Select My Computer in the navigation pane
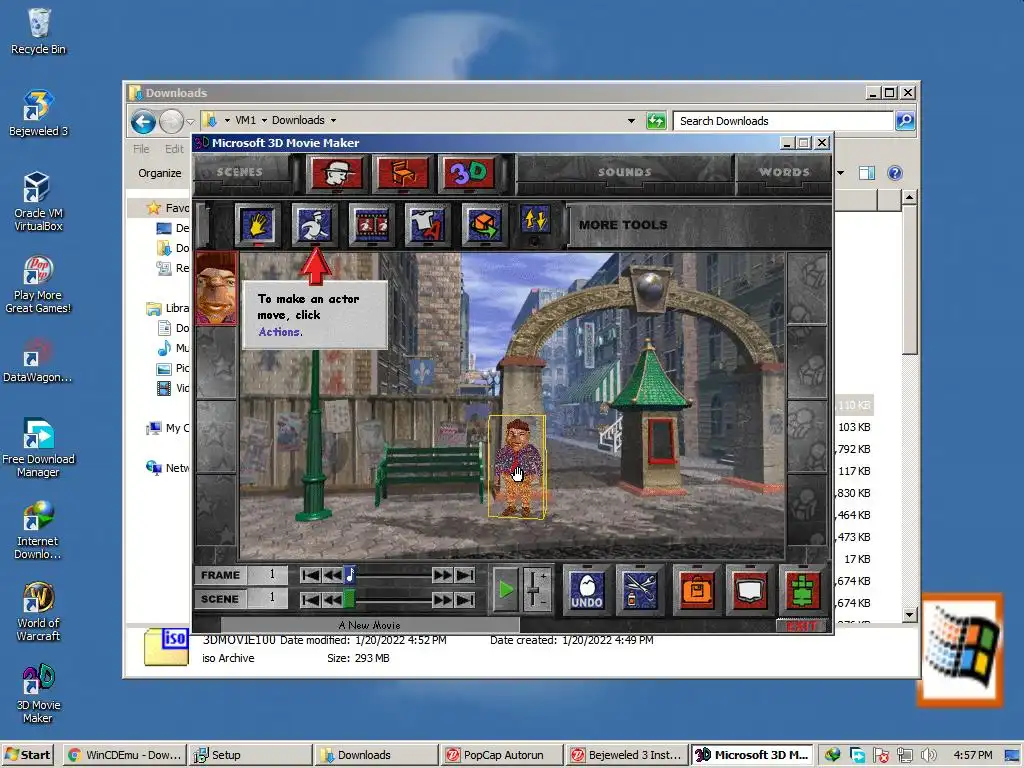The image size is (1024, 768). [168, 428]
